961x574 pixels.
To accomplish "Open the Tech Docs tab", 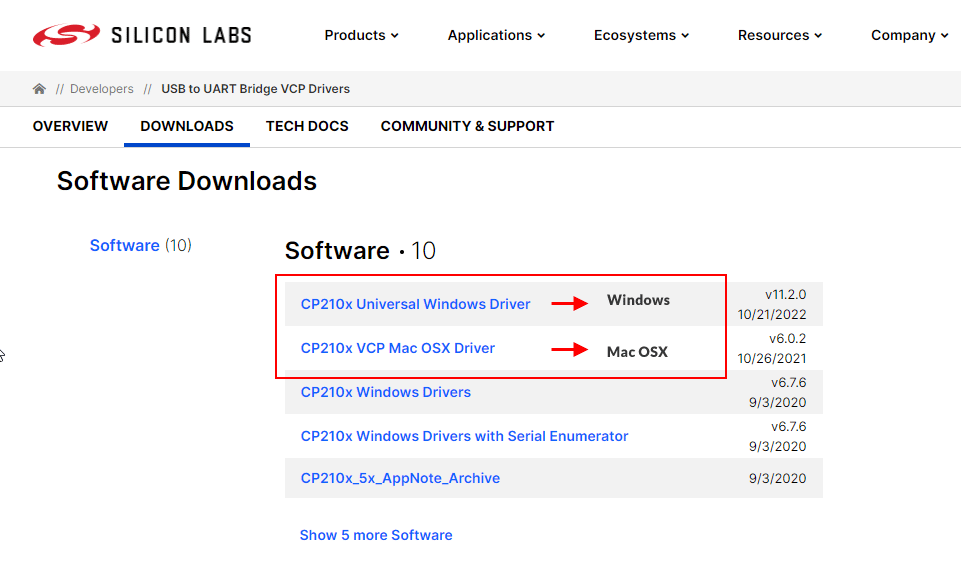I will tap(307, 126).
